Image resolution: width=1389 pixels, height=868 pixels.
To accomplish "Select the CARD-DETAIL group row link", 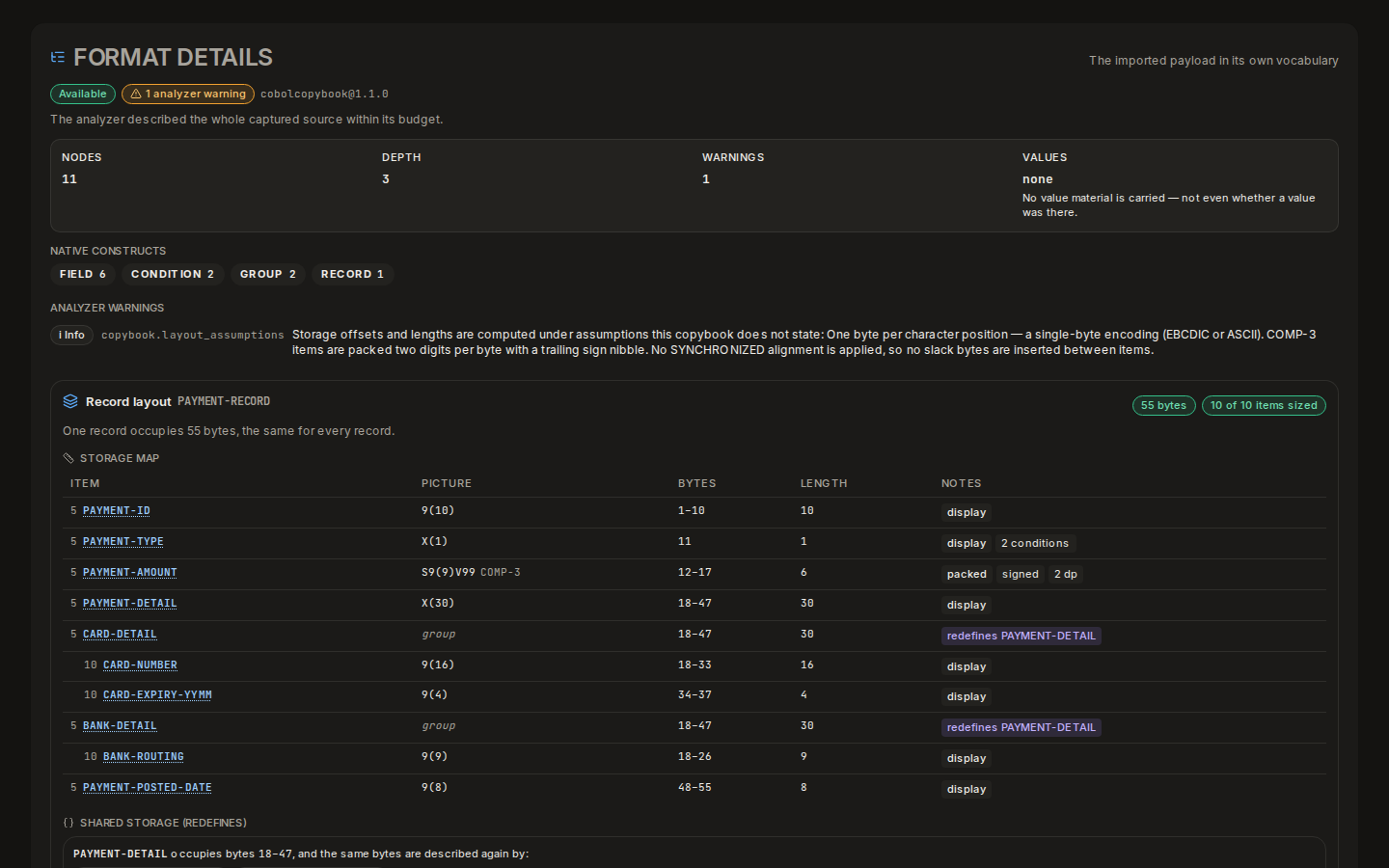I will pyautogui.click(x=120, y=634).
